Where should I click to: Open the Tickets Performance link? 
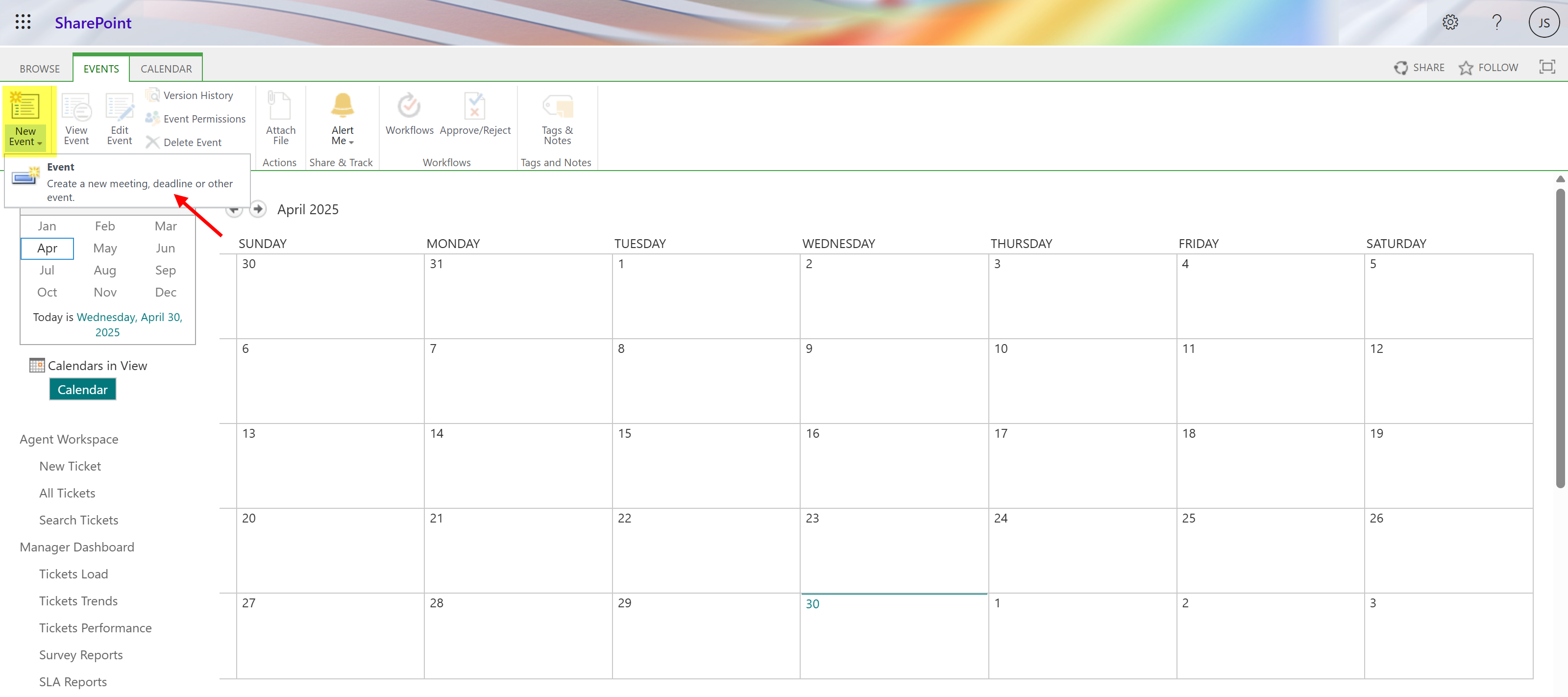click(95, 627)
